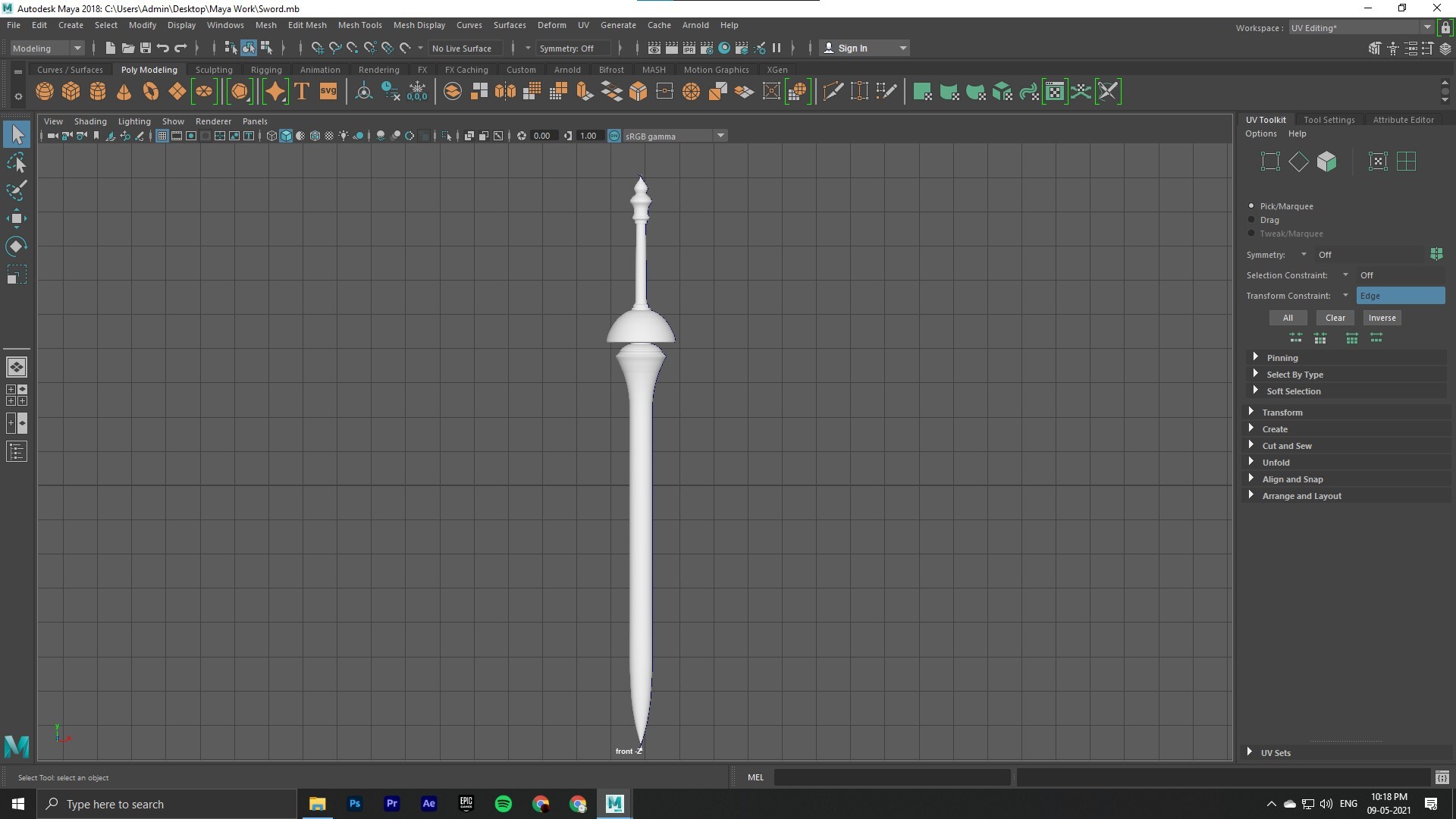Activate the Move tool in the toolbox
Screen dimensions: 1456x819
pos(16,218)
